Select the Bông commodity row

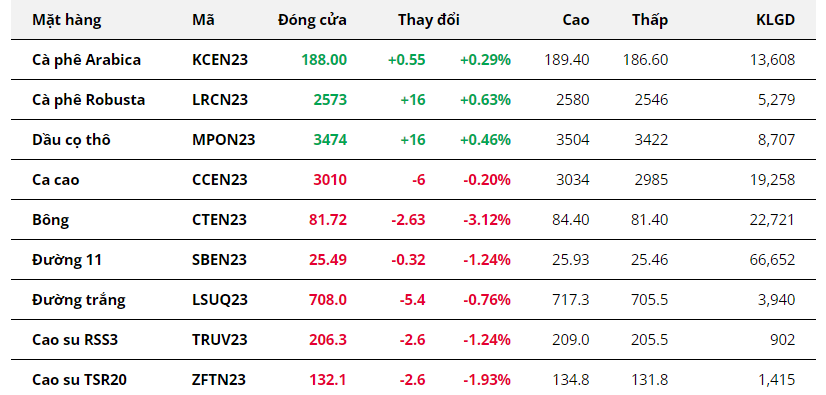[413, 220]
